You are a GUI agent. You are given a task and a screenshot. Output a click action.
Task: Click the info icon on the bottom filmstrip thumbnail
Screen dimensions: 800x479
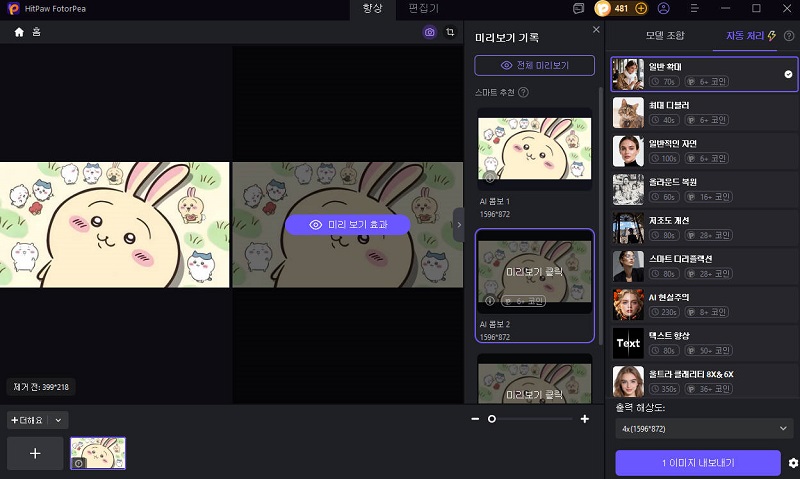click(79, 463)
